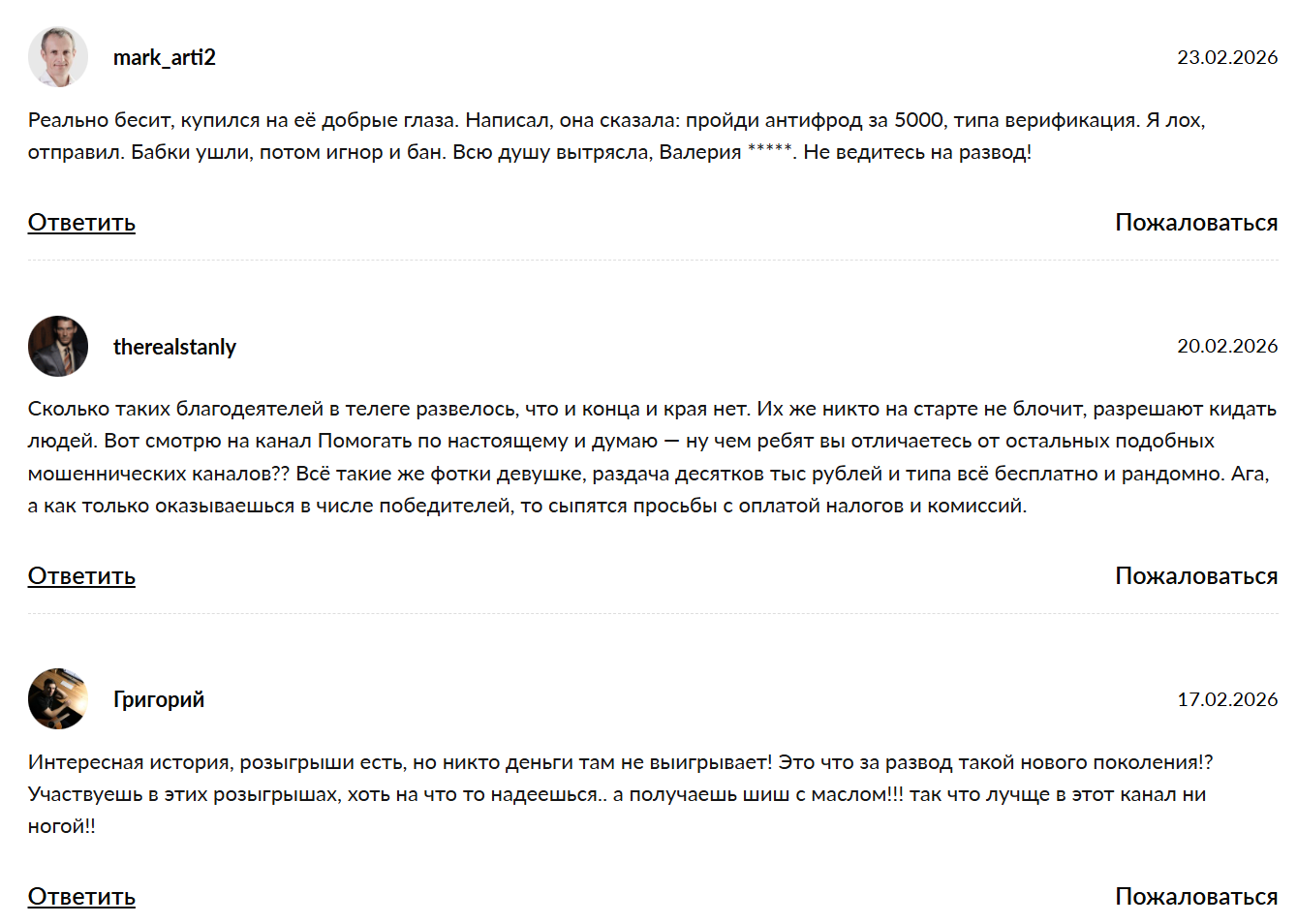Reply to mark_arti2's comment via Ответить
The image size is (1297, 924).
click(x=81, y=223)
